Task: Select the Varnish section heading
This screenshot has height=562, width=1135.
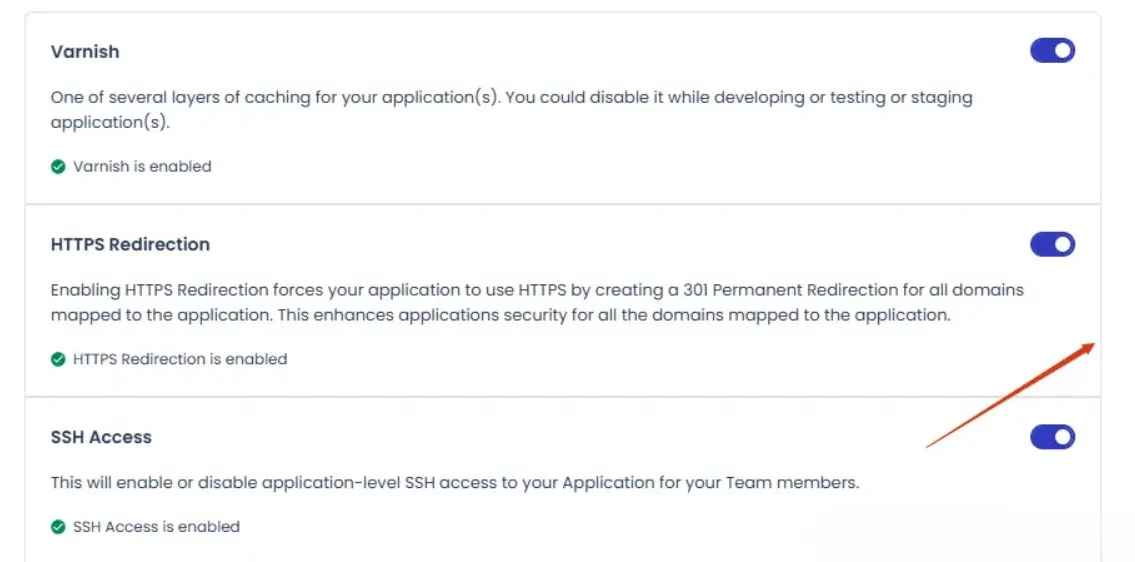Action: (85, 52)
